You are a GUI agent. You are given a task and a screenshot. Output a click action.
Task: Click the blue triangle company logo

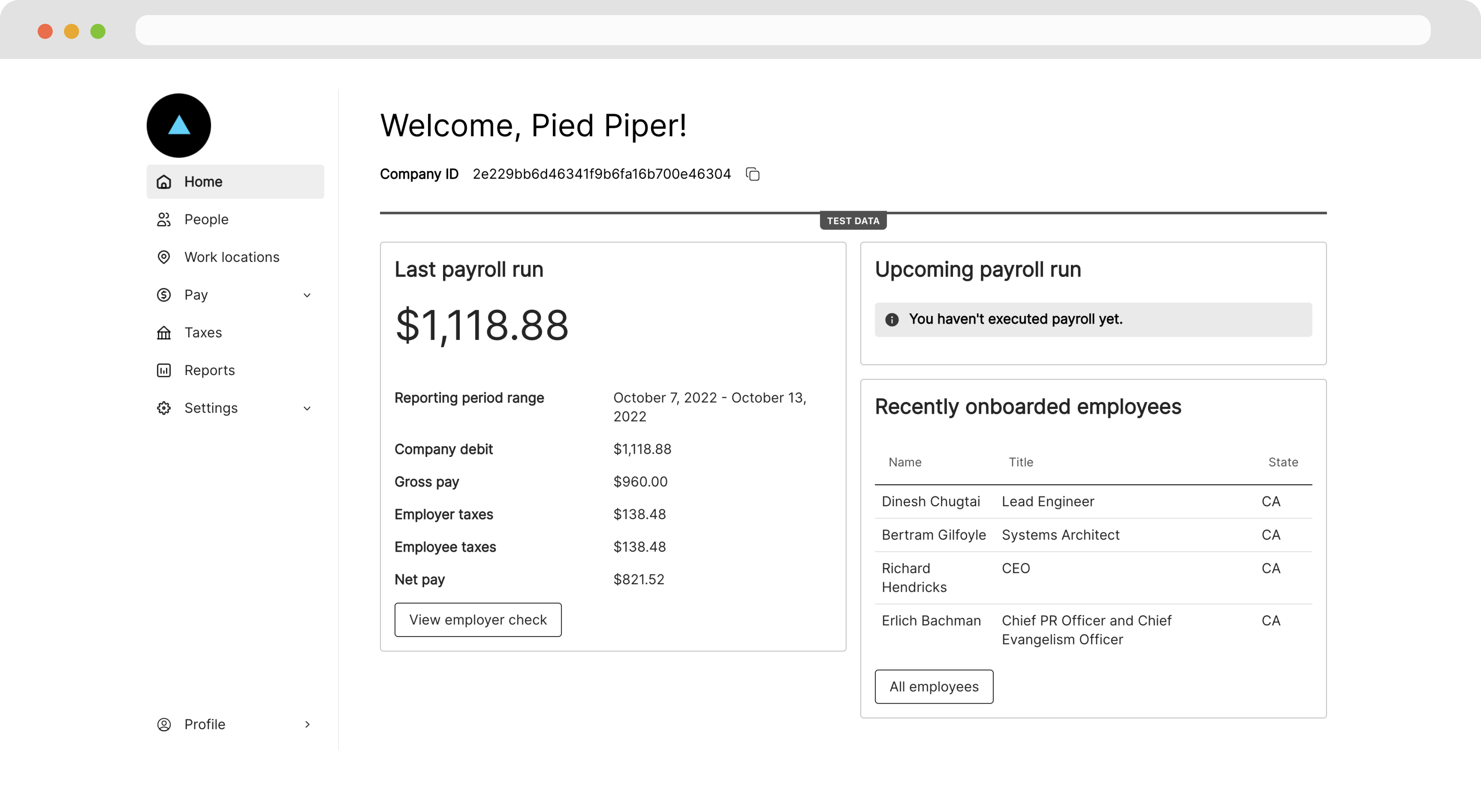179,125
